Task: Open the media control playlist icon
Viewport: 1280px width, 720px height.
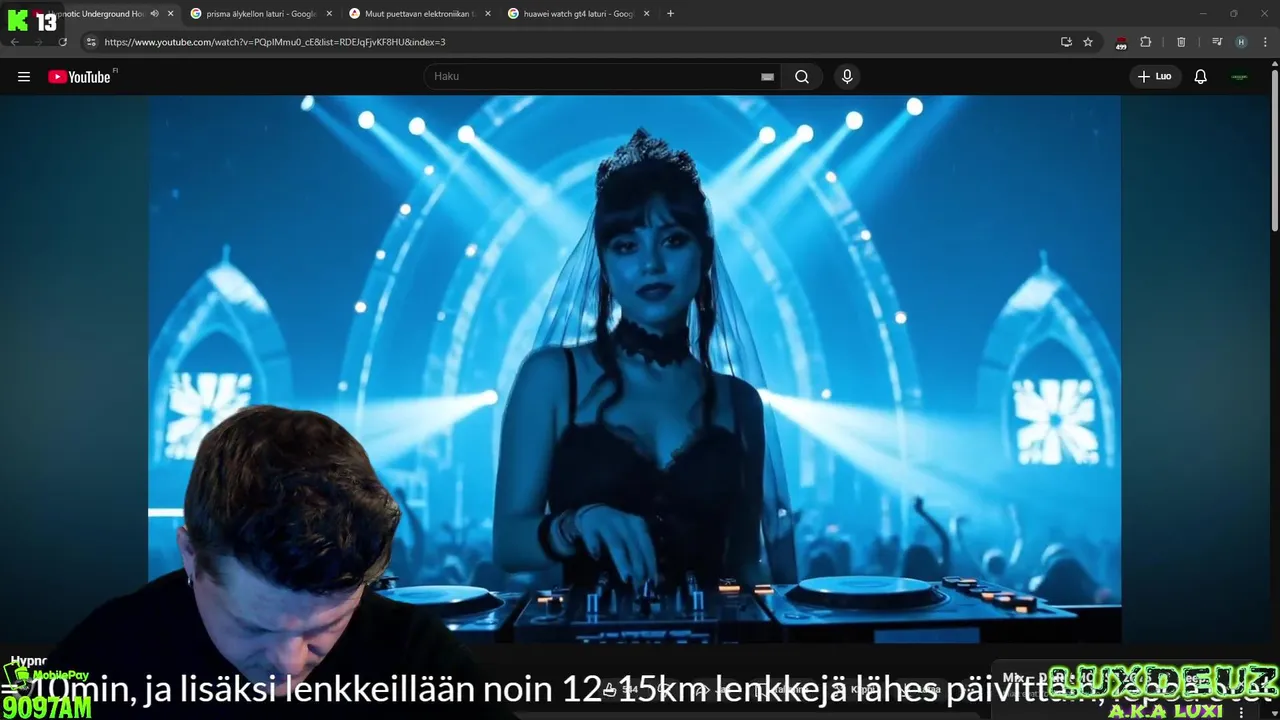Action: click(x=1217, y=42)
